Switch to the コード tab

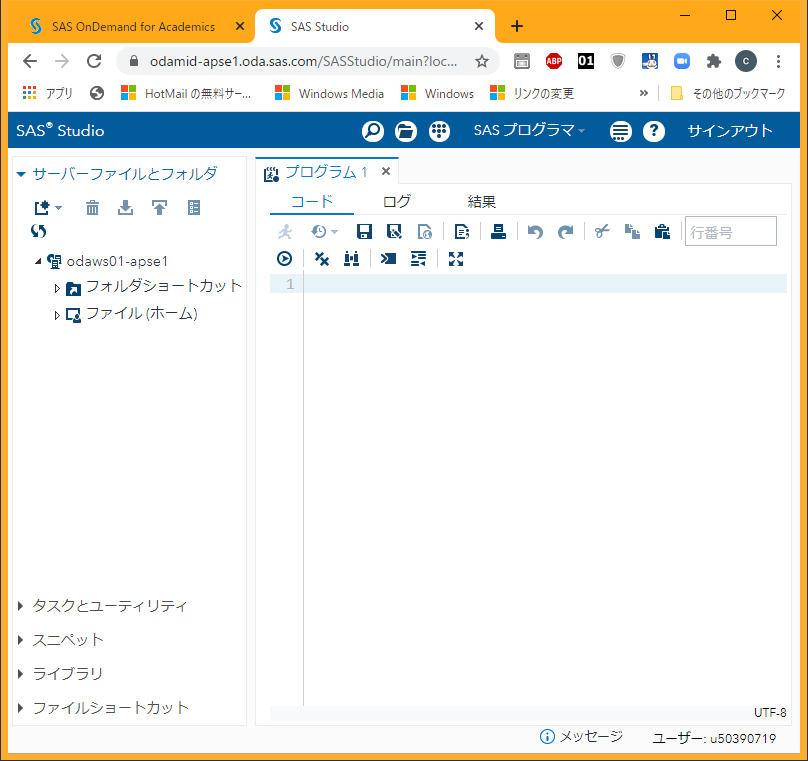pos(312,201)
